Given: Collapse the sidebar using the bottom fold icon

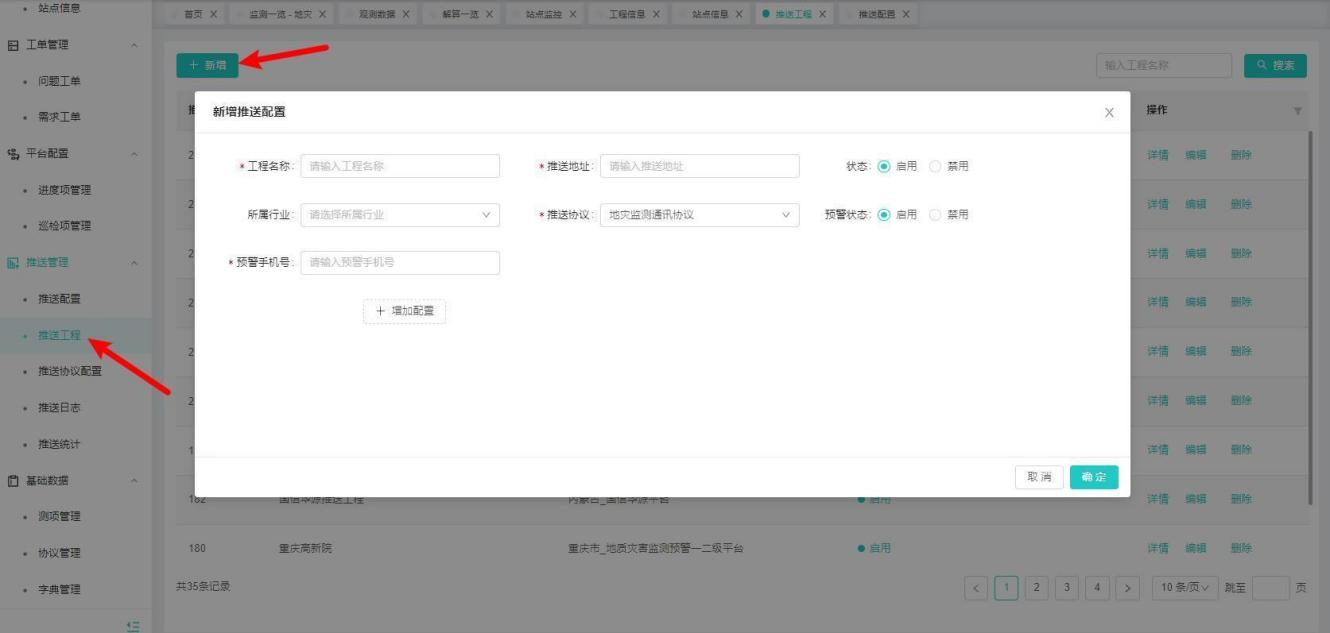Looking at the screenshot, I should click(133, 625).
